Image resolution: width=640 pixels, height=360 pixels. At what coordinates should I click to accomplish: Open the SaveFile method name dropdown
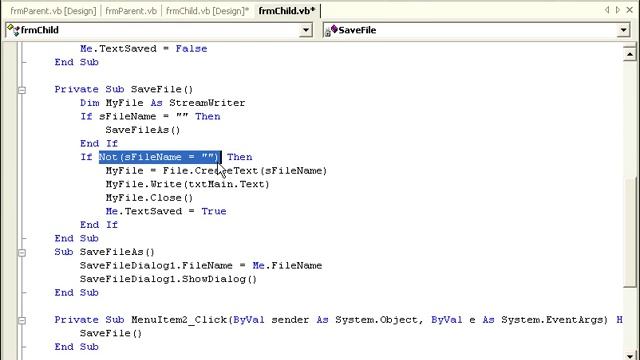(623, 30)
